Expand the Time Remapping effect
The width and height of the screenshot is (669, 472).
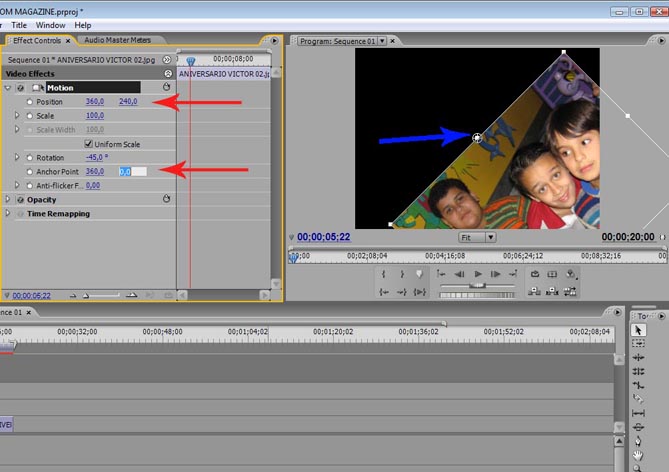point(9,213)
